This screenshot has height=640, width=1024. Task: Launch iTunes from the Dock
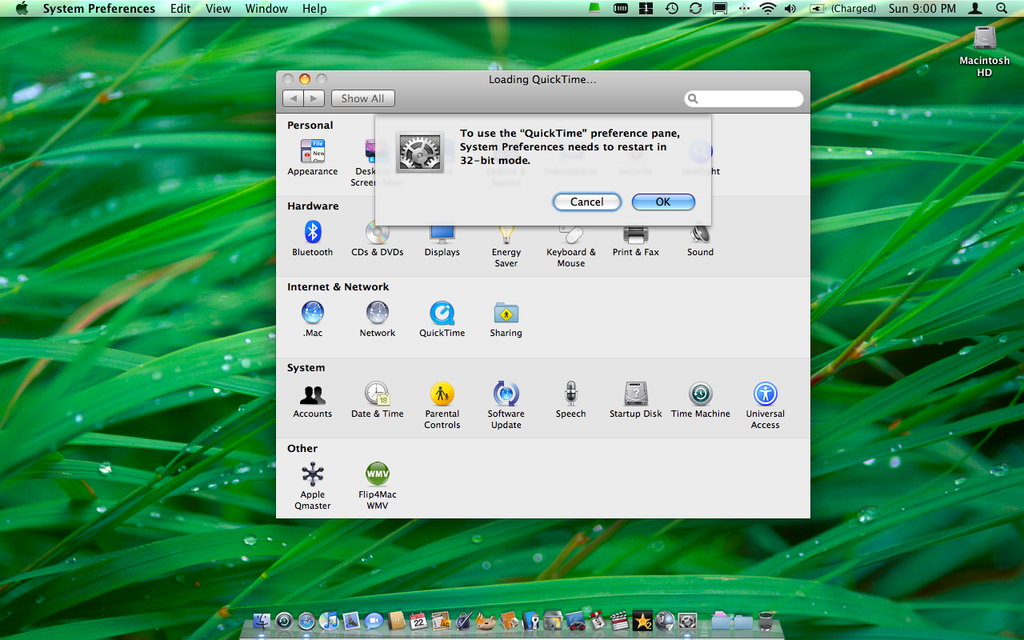[x=328, y=620]
